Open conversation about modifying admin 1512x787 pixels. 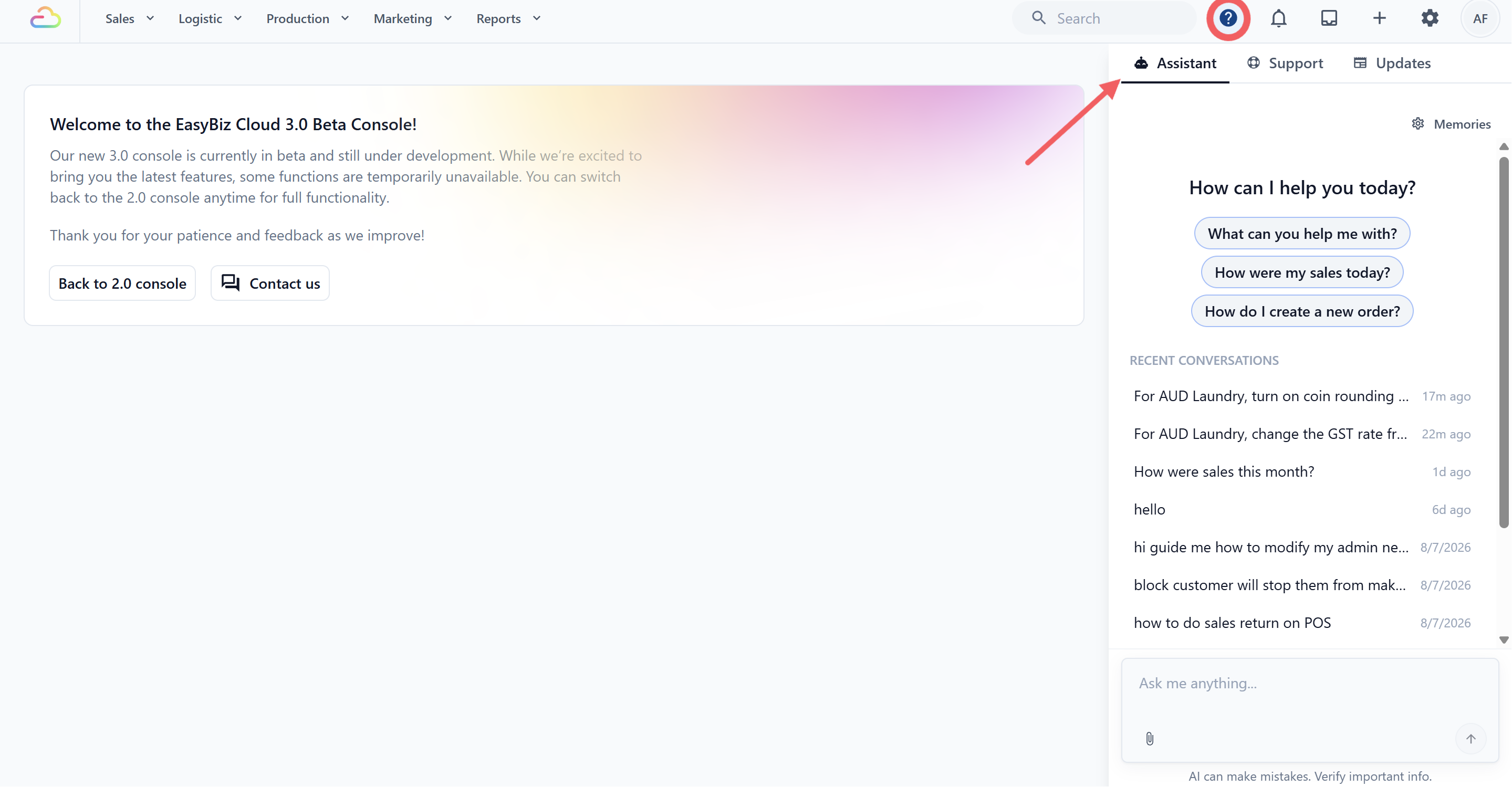1302,547
